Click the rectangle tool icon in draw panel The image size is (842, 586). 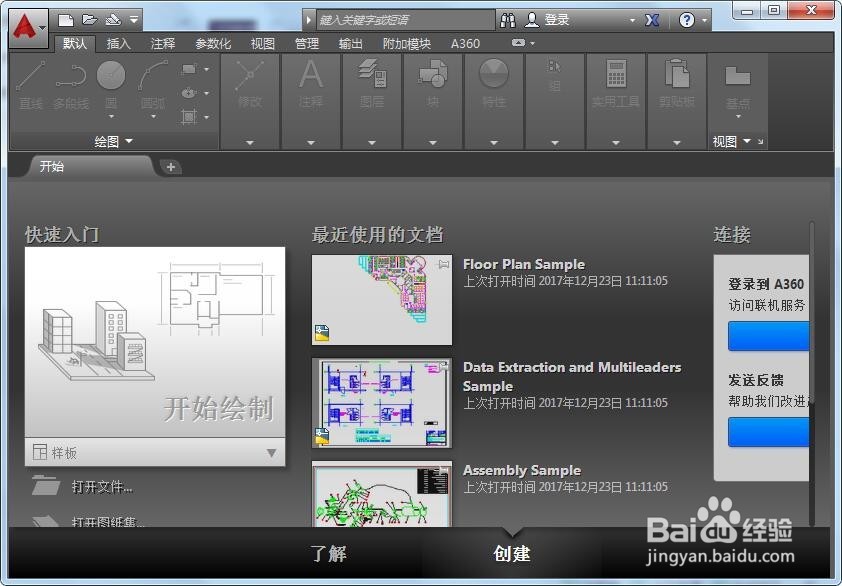[x=189, y=69]
